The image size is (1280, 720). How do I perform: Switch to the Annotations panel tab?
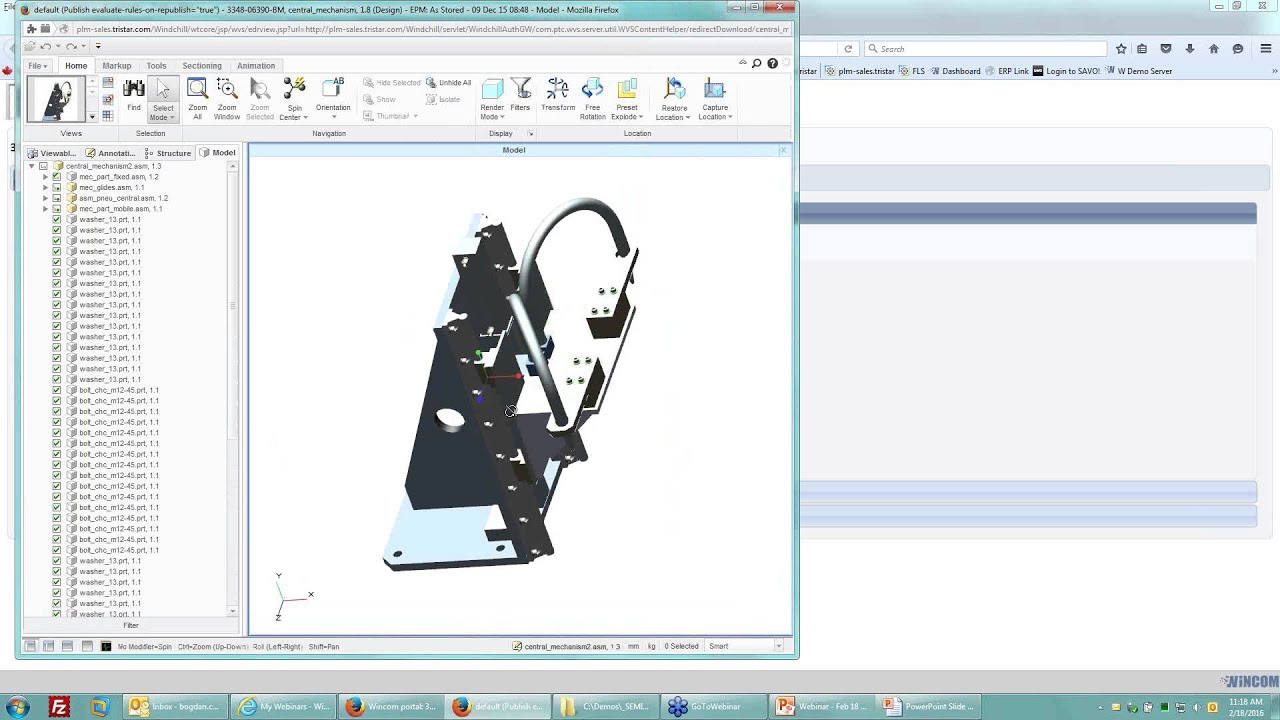111,153
